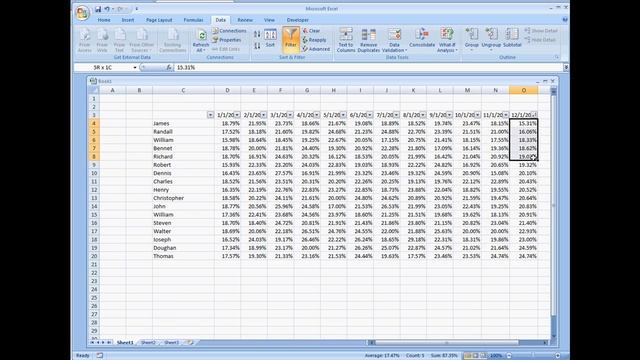
Task: Open the Formulas ribbon tab
Action: click(x=193, y=20)
